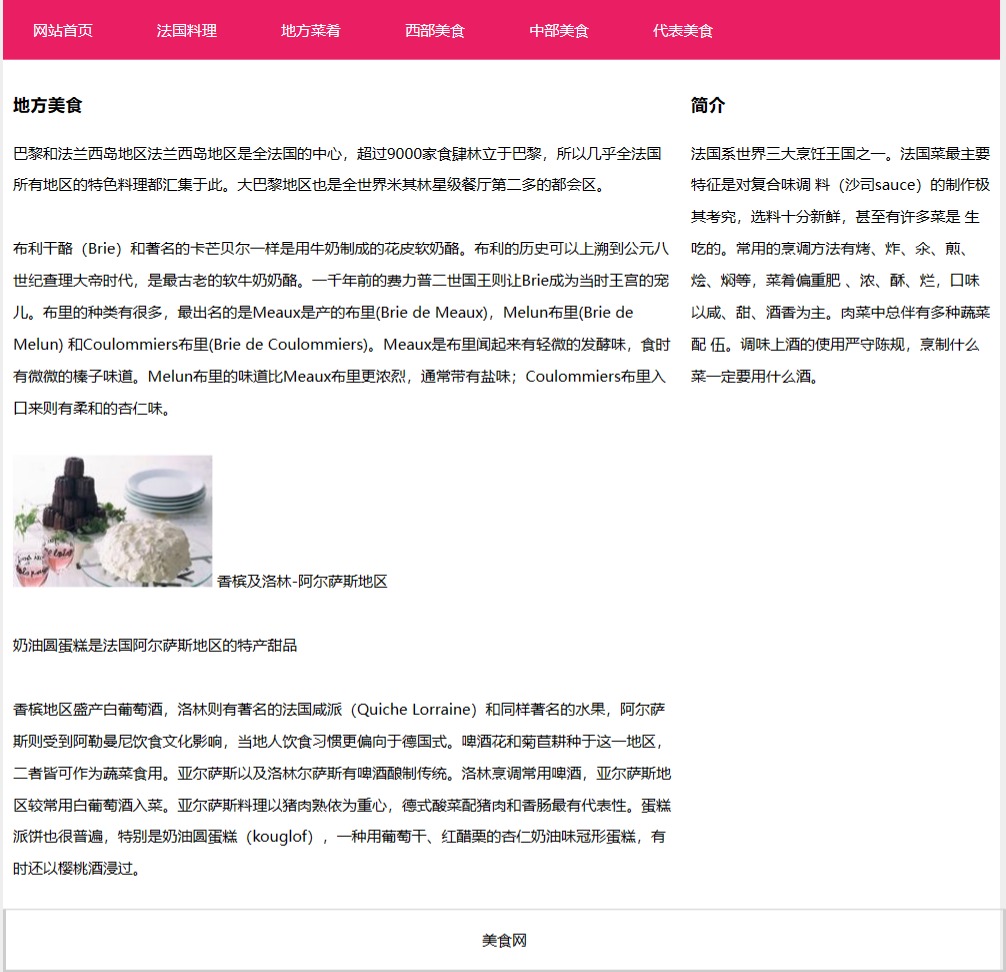Click the 美食网 footer text
Image resolution: width=1006 pixels, height=972 pixels.
coord(504,940)
